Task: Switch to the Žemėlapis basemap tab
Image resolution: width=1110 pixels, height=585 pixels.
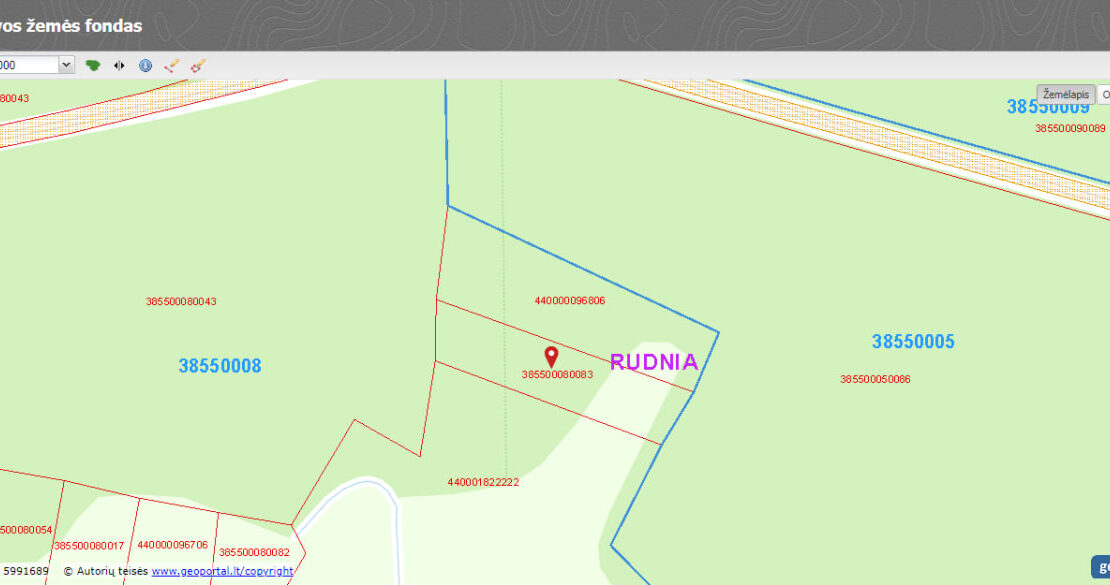Action: (1065, 94)
